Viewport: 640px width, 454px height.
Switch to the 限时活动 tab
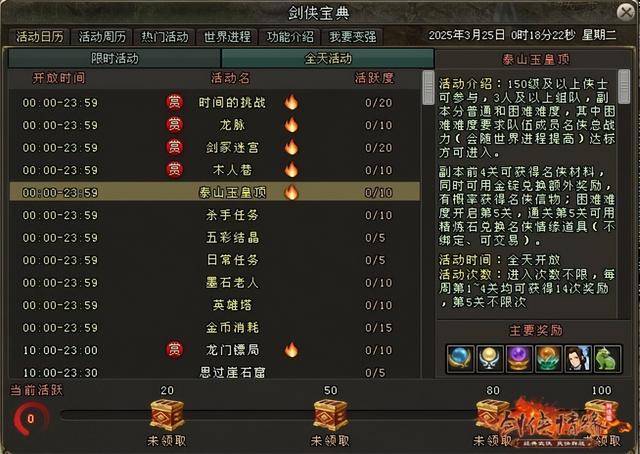click(115, 58)
